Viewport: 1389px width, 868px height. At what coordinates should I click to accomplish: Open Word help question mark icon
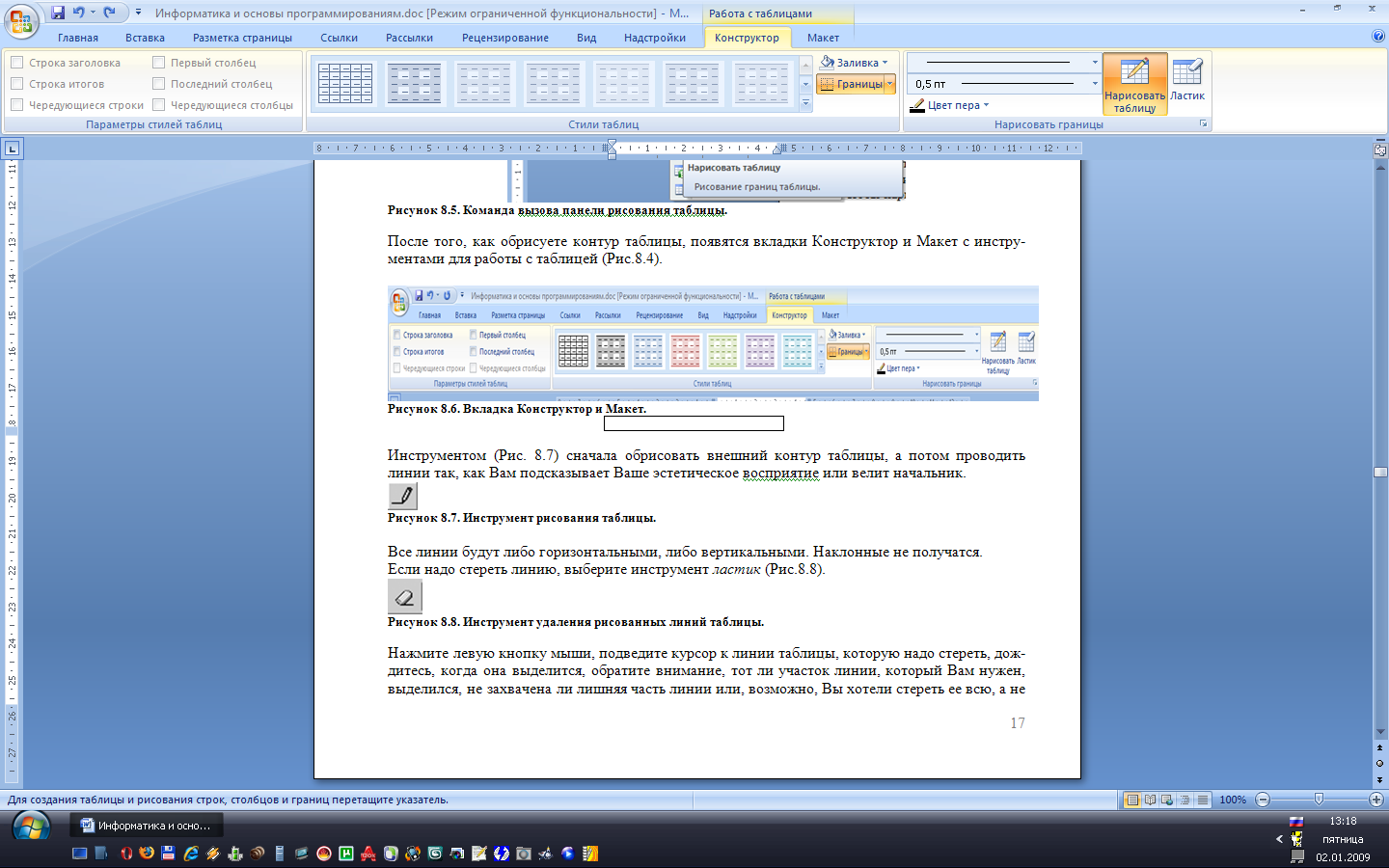pyautogui.click(x=1377, y=37)
